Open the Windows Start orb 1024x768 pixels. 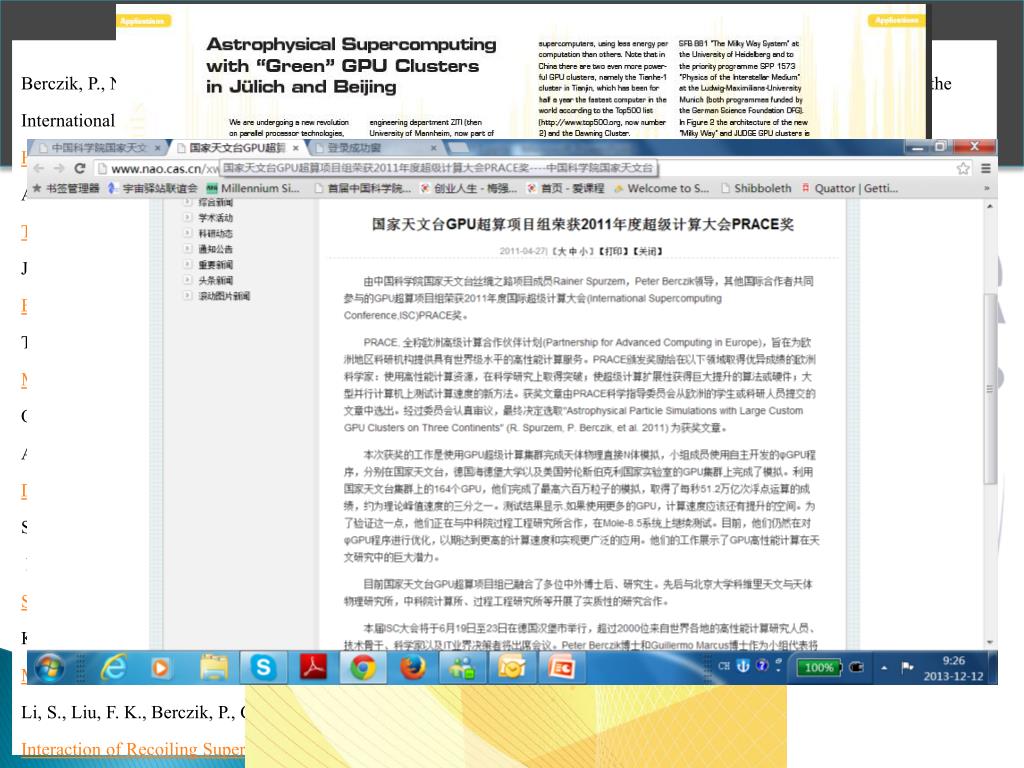click(50, 667)
